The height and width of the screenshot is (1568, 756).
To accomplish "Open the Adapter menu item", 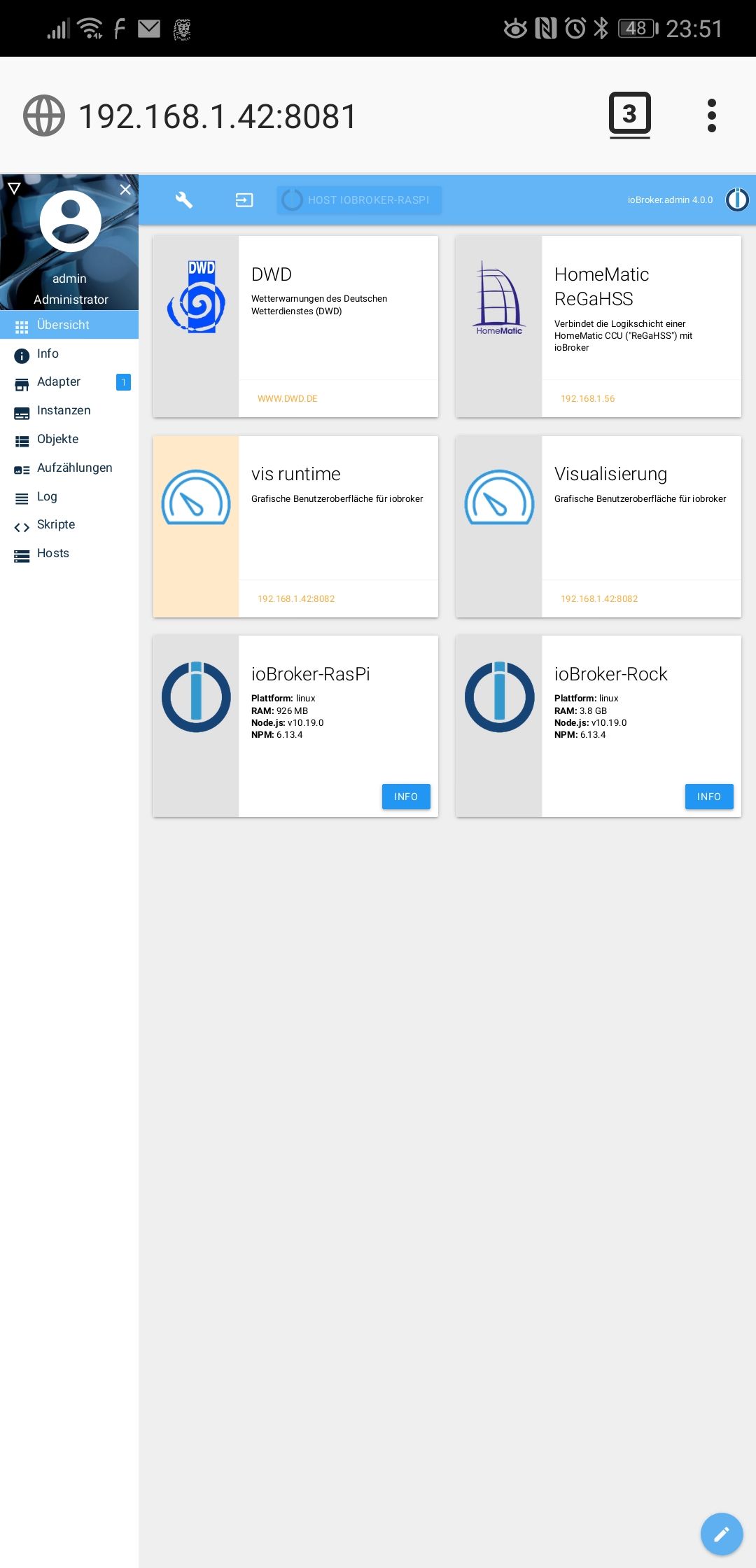I will pyautogui.click(x=69, y=382).
